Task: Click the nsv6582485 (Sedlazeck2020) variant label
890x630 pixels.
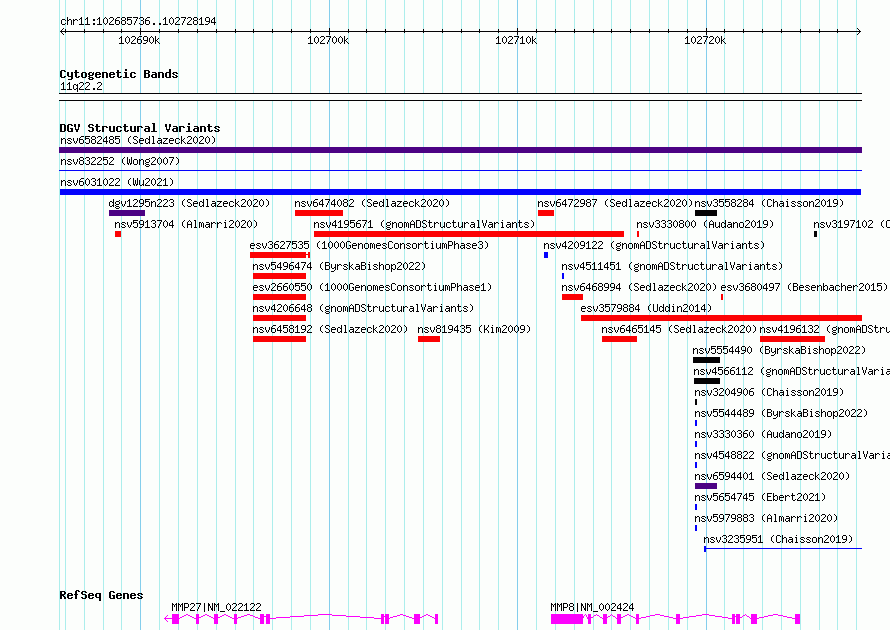Action: [x=138, y=140]
